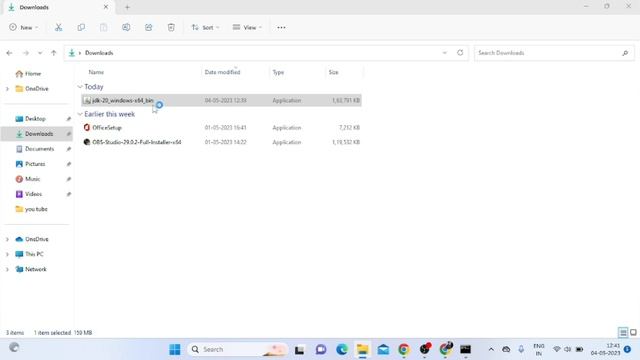Click the microphone tray icon
The image size is (640, 360).
coord(521,349)
